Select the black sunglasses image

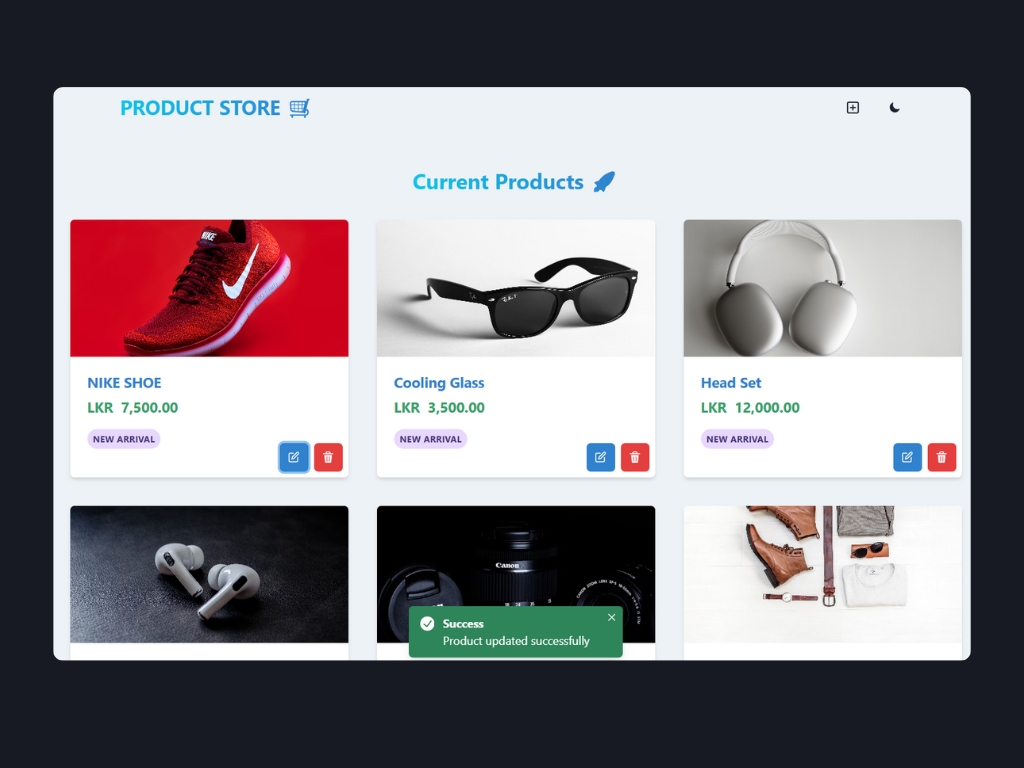pos(516,288)
